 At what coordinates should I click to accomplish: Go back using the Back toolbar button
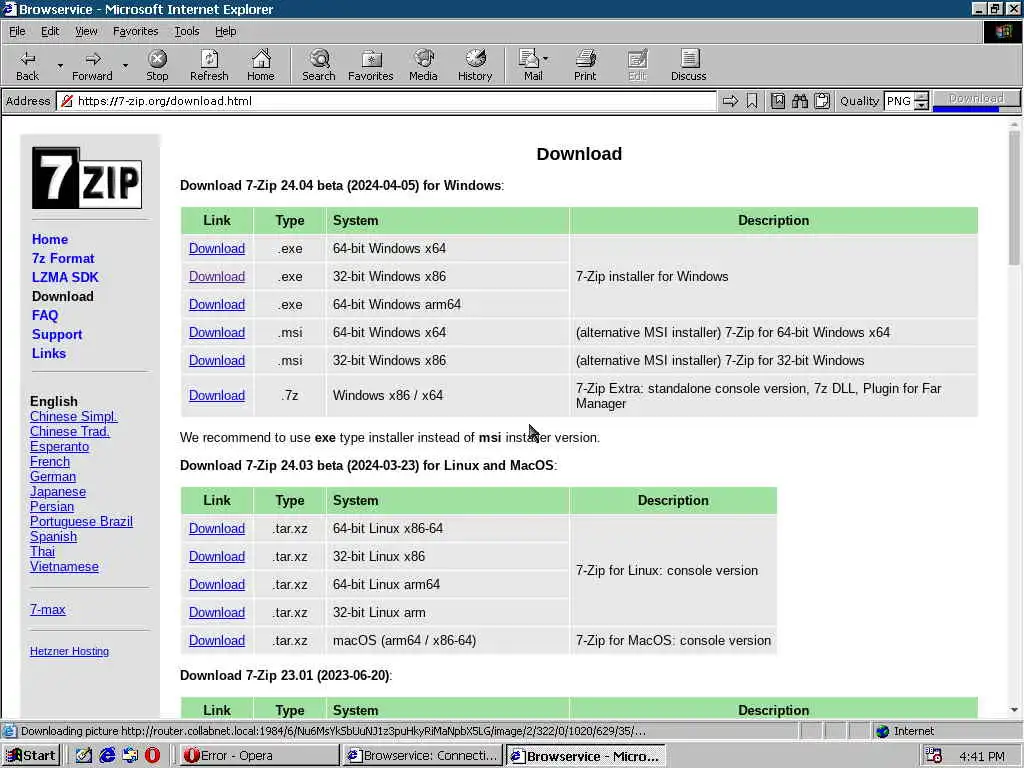tap(27, 65)
